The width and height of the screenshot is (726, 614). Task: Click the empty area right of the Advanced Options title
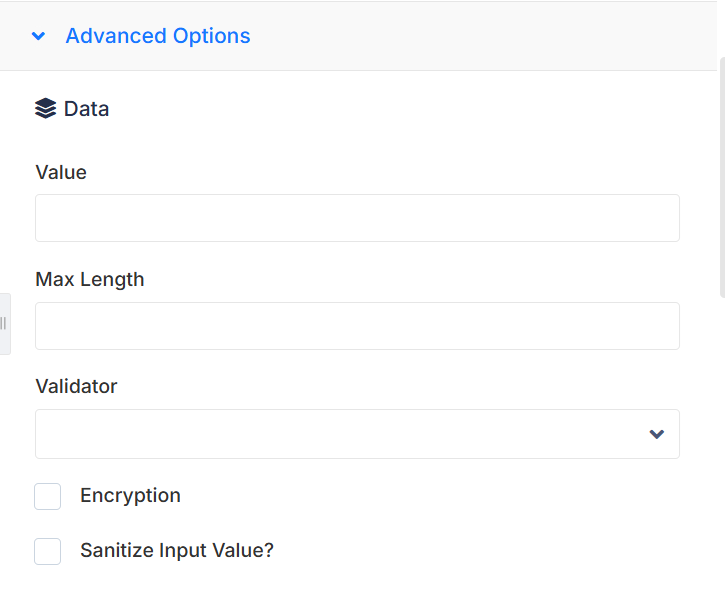click(482, 36)
